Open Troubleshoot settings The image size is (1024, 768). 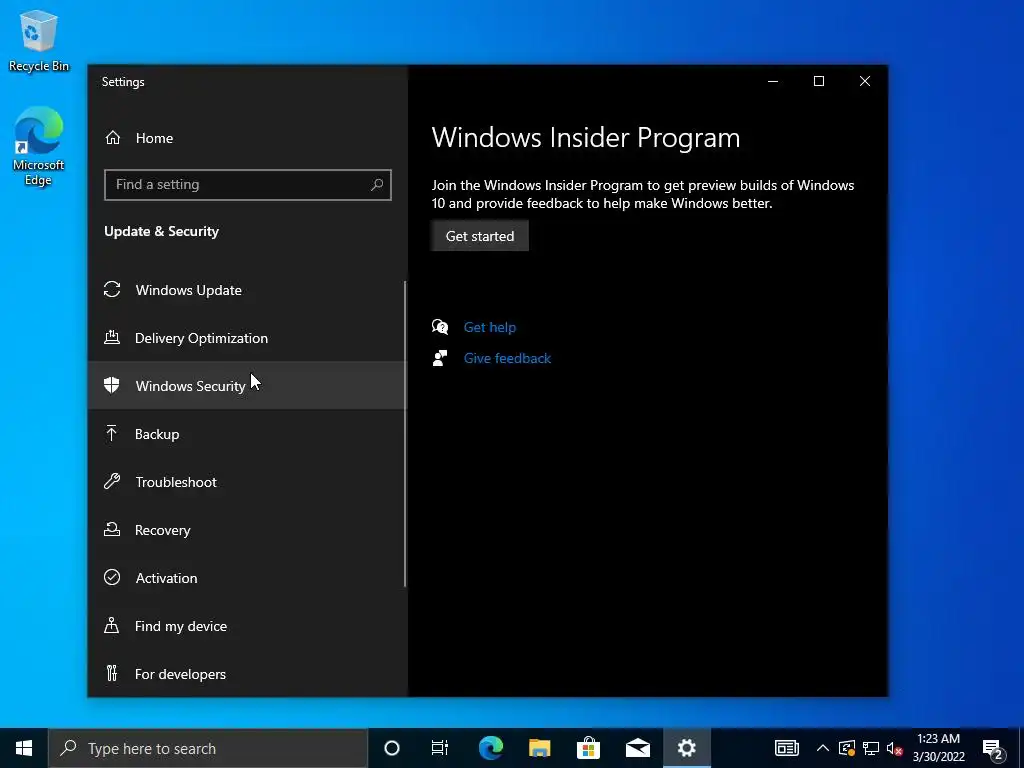pyautogui.click(x=247, y=482)
